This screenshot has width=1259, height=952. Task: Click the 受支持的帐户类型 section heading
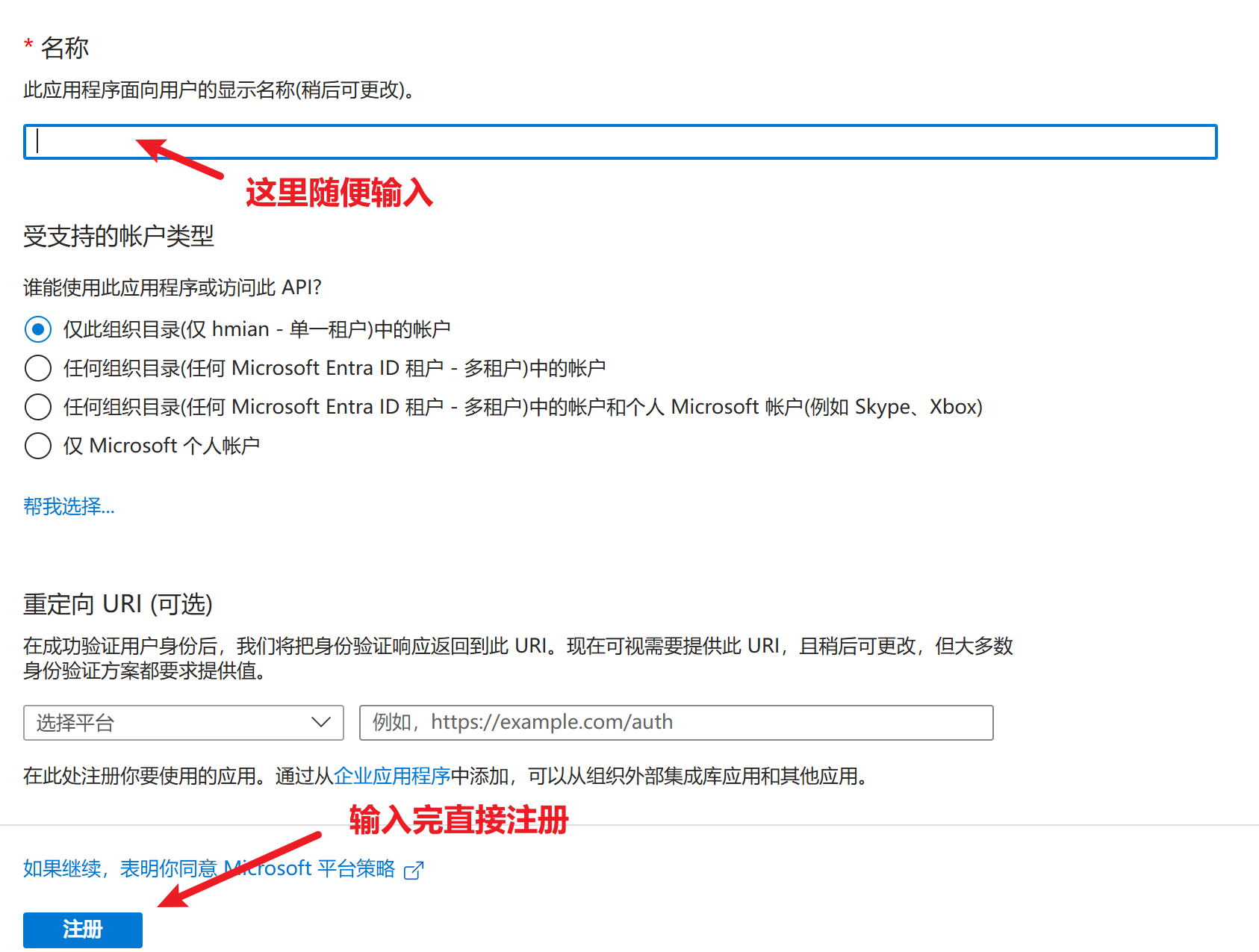point(119,237)
